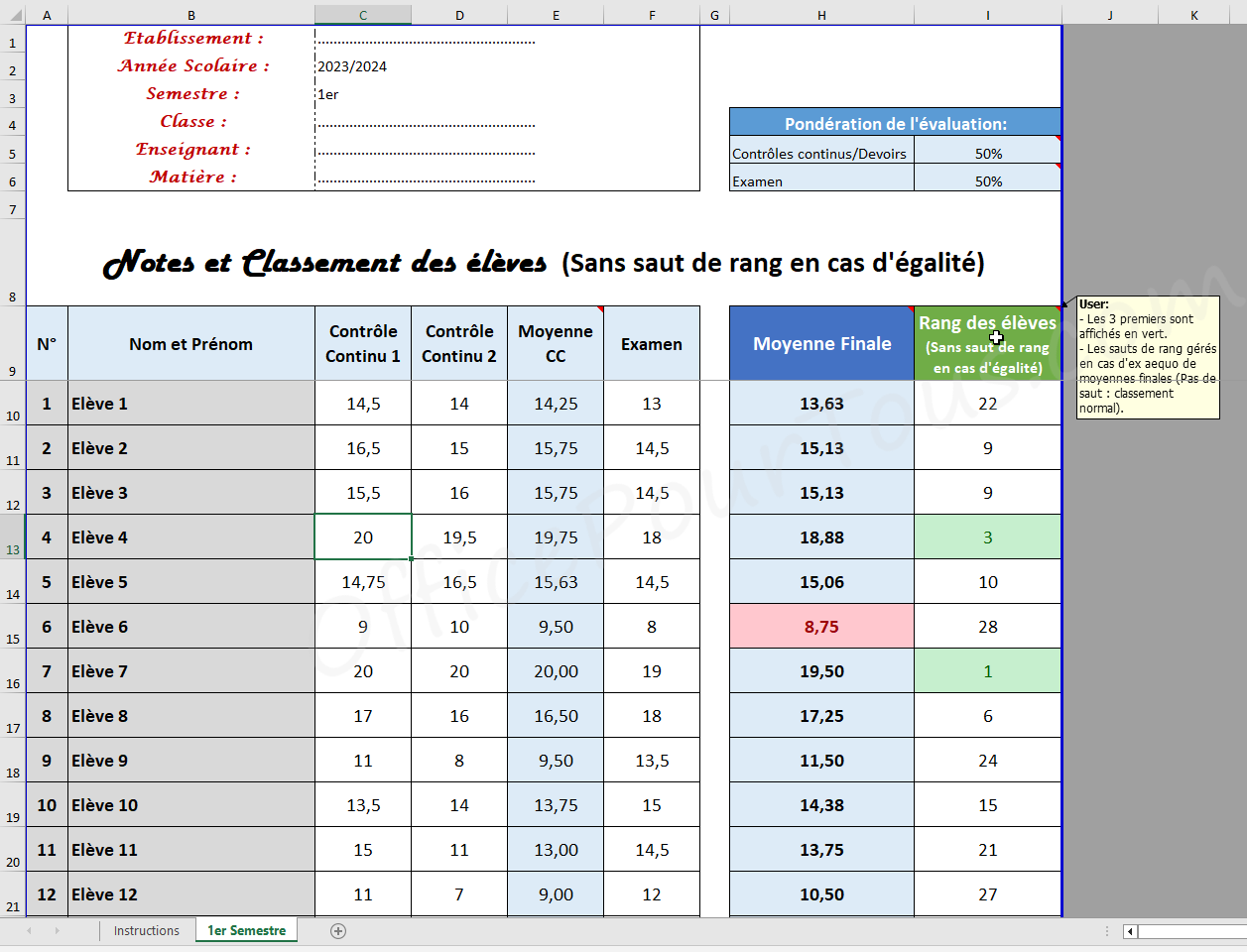Click the three-dot tab bar resize handle
The width and height of the screenshot is (1247, 952).
(1107, 931)
